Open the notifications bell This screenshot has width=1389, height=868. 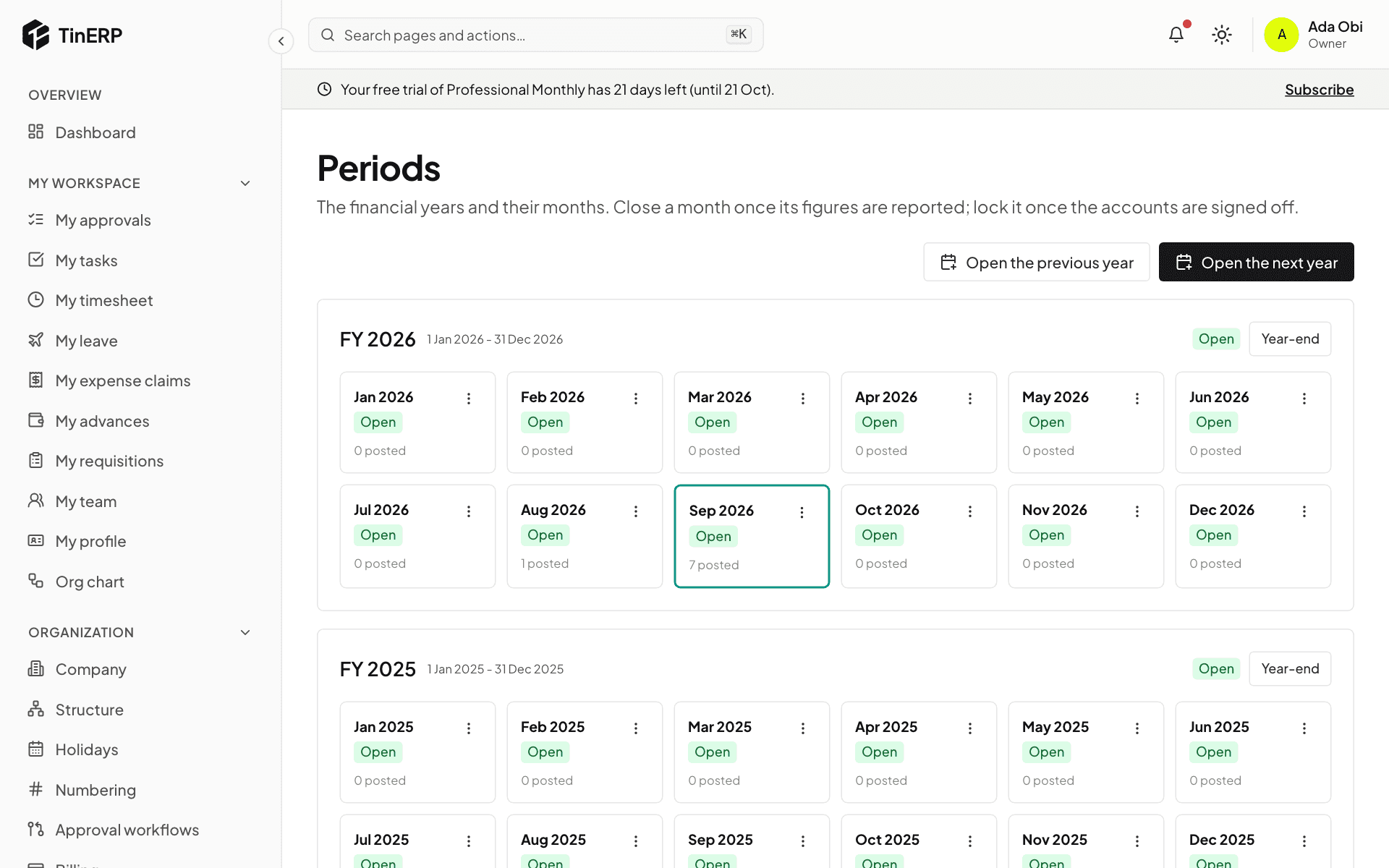coord(1176,35)
